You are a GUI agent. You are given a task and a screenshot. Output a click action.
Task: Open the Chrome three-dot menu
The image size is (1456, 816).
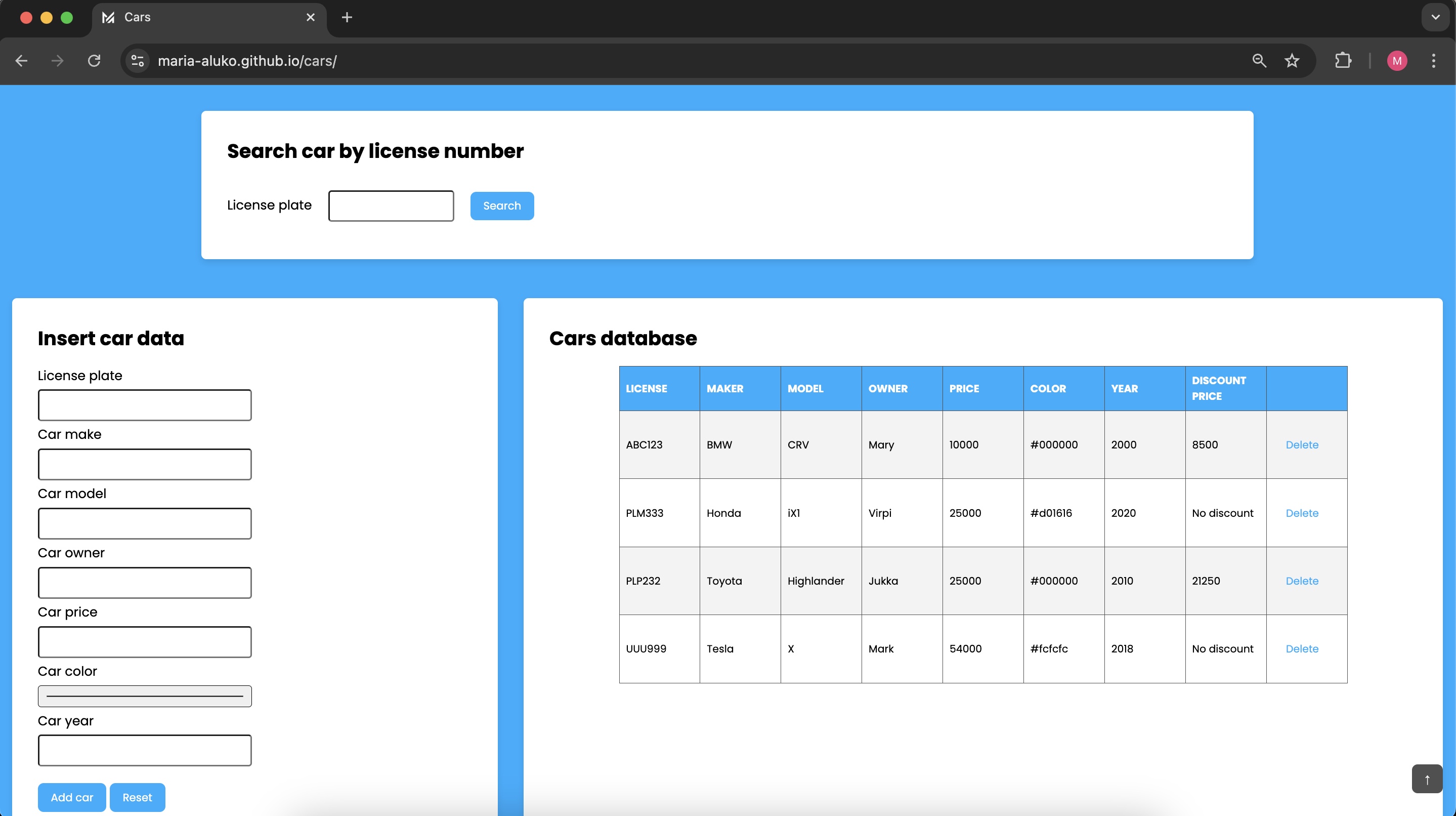point(1433,61)
